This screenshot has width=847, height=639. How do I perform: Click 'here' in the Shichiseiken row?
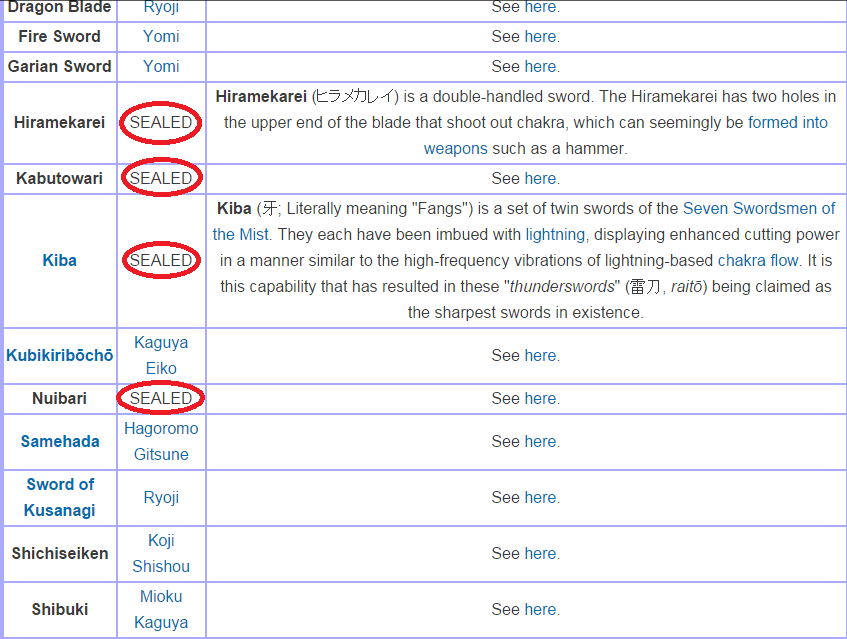[541, 553]
